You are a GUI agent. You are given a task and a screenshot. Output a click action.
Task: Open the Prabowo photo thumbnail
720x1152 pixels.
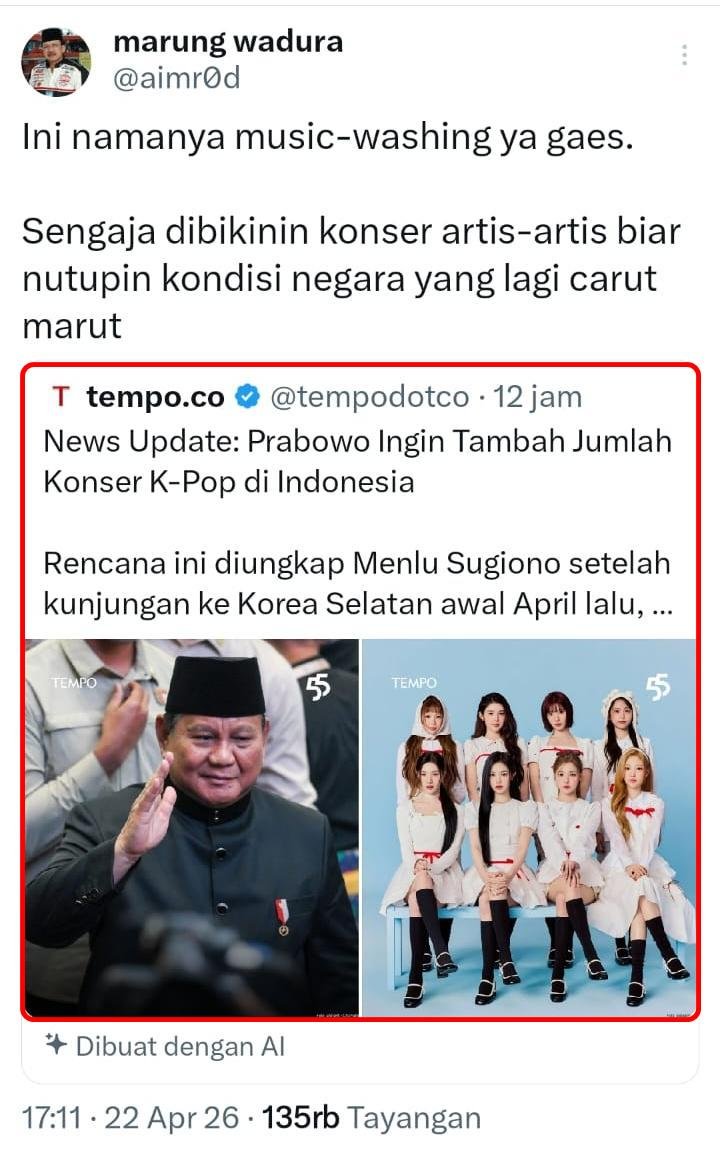[192, 827]
